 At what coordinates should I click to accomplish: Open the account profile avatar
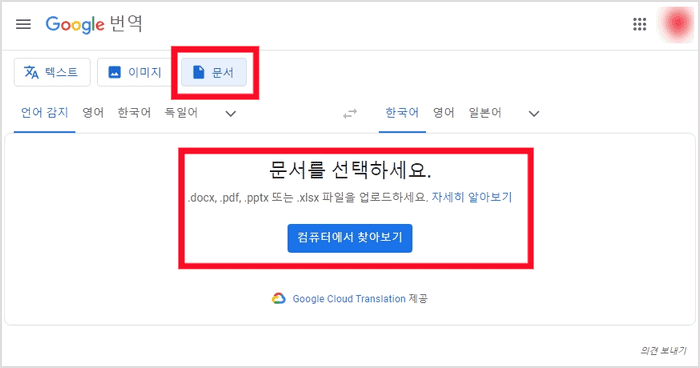[x=678, y=23]
